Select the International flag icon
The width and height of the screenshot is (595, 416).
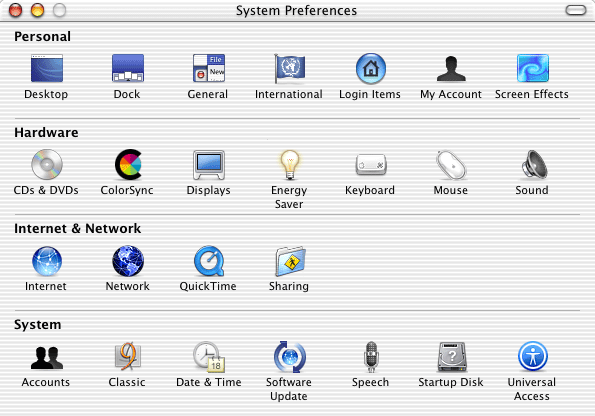pyautogui.click(x=290, y=68)
